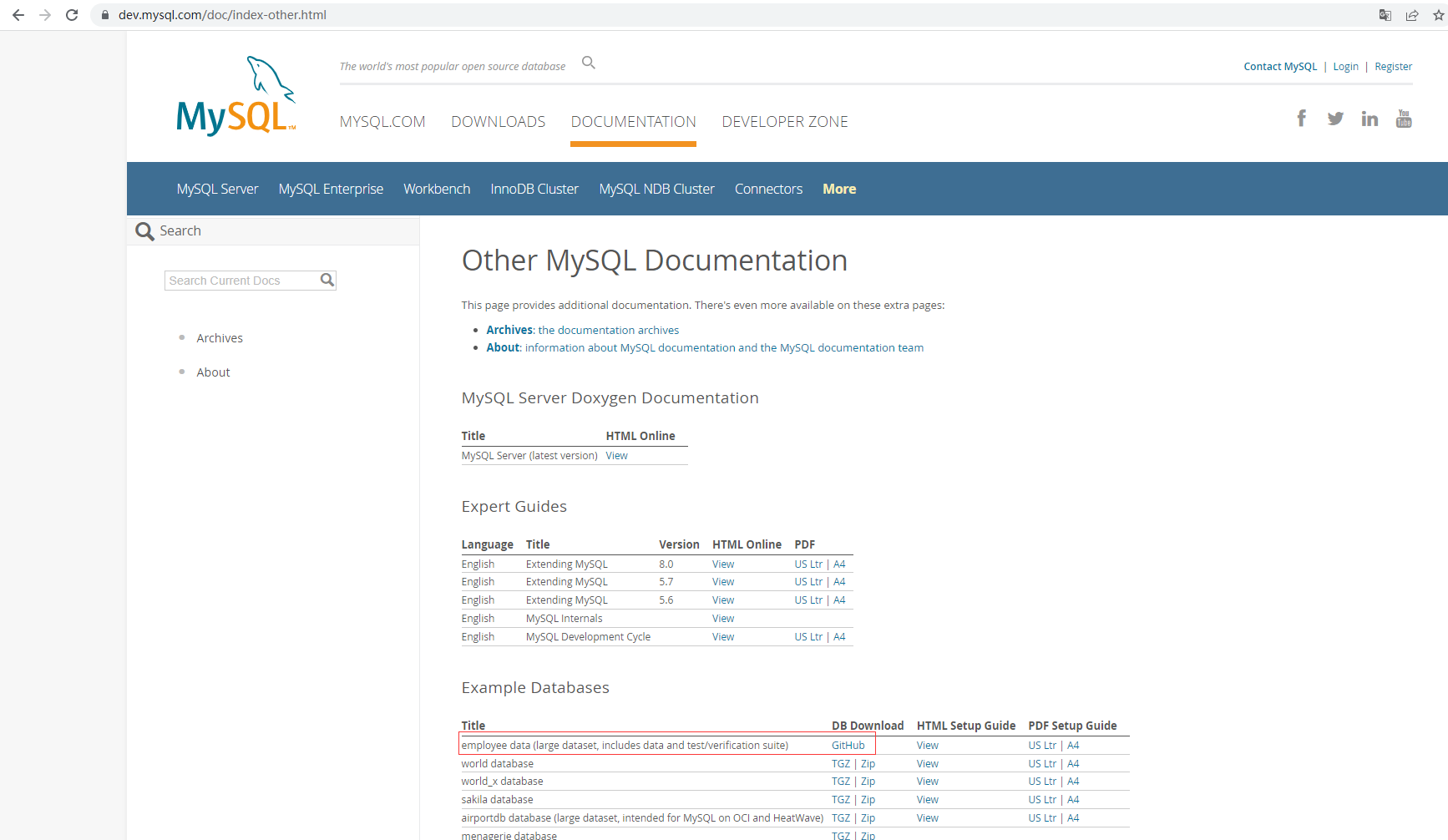This screenshot has width=1448, height=840.
Task: Open MySQL NDB Cluster in navigation bar
Action: coord(657,189)
